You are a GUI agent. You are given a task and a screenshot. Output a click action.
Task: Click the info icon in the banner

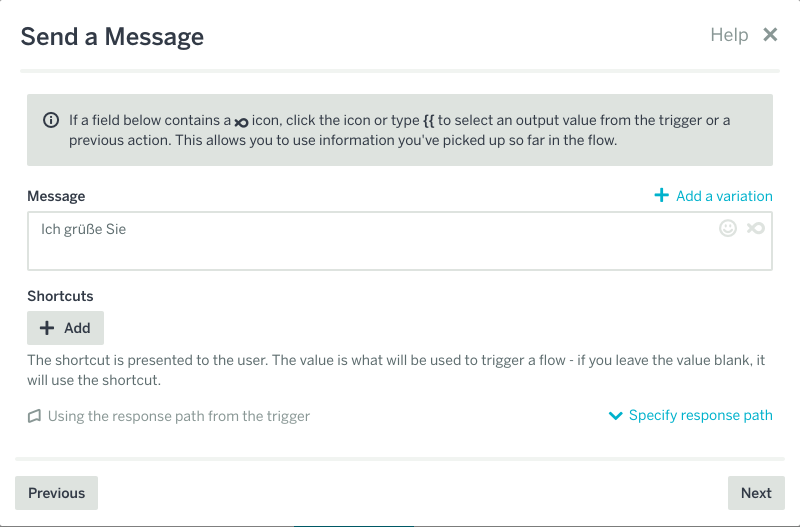point(51,120)
